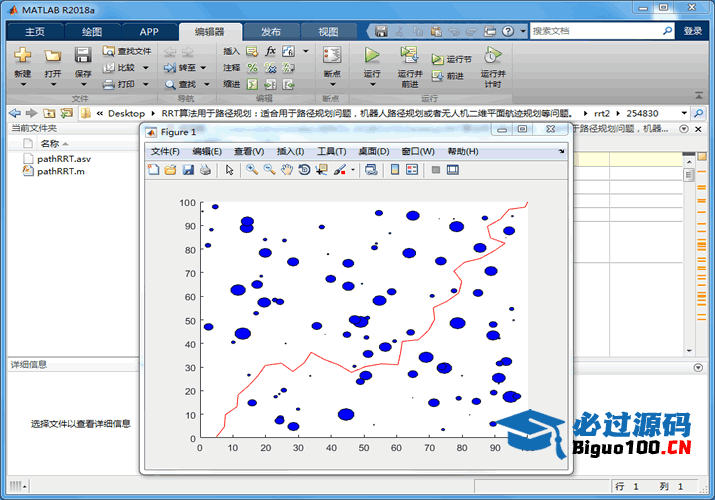Screen dimensions: 715x500
Task: Open the Tools (工具) menu in Figure 1
Action: (332, 151)
